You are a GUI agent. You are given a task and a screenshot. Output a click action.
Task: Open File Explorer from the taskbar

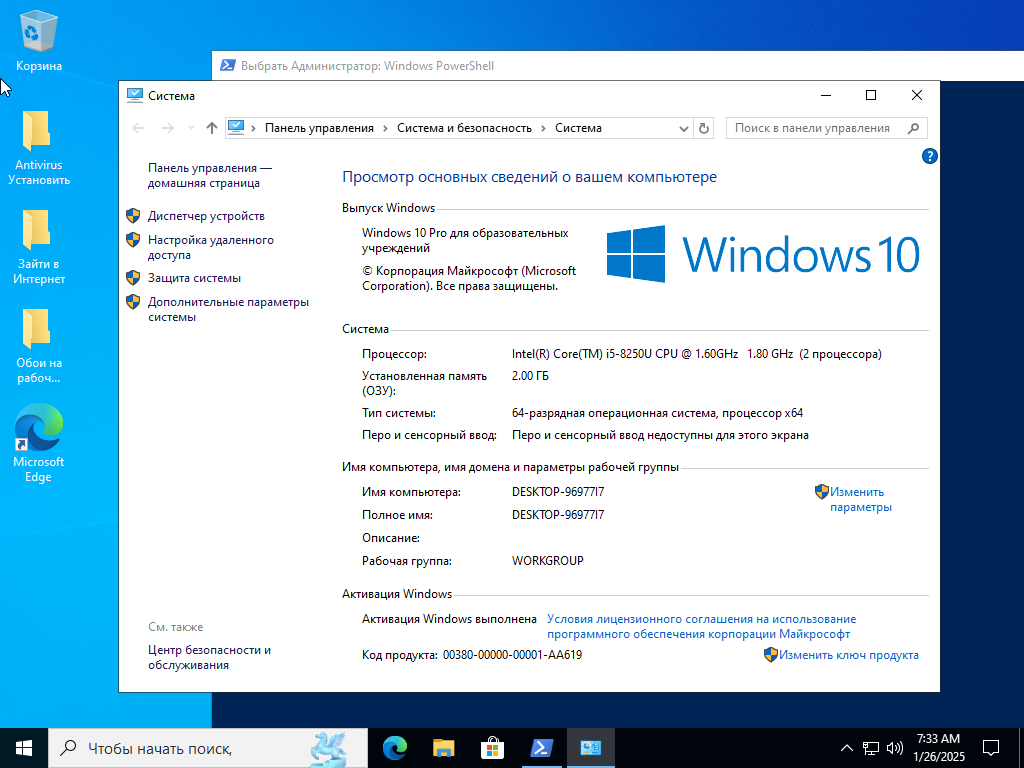(443, 748)
